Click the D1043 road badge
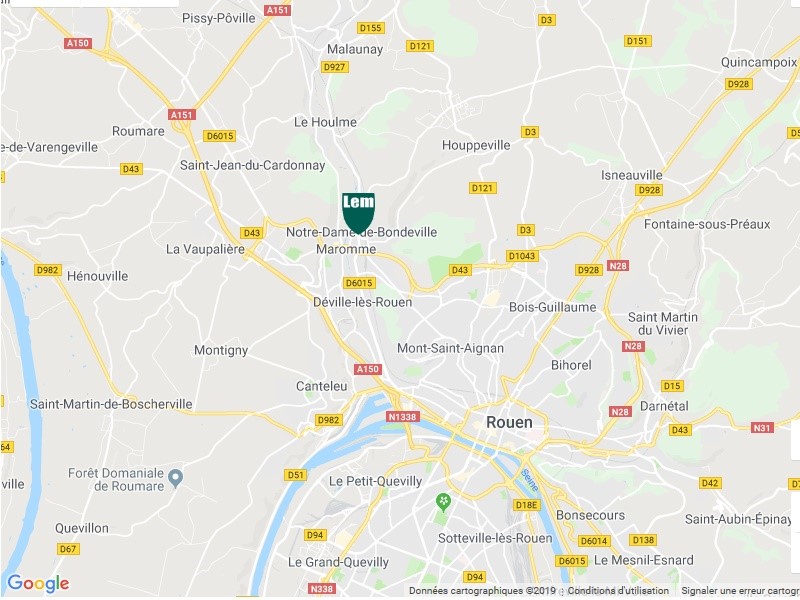 coord(521,256)
